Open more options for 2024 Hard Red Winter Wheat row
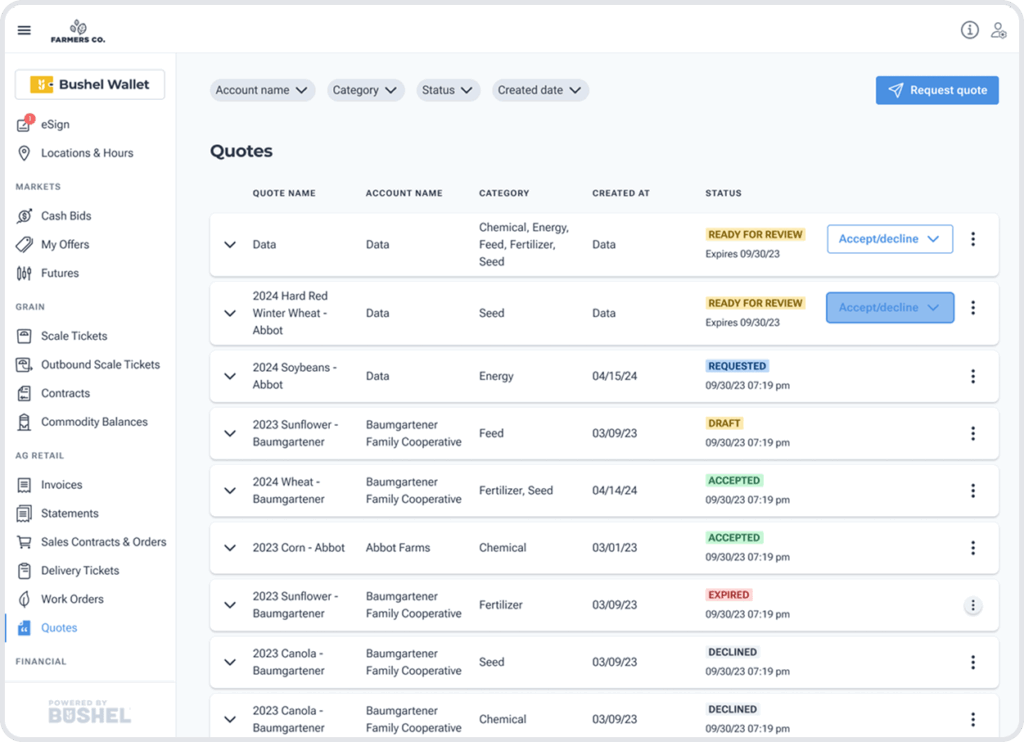The width and height of the screenshot is (1024, 742). [x=973, y=307]
